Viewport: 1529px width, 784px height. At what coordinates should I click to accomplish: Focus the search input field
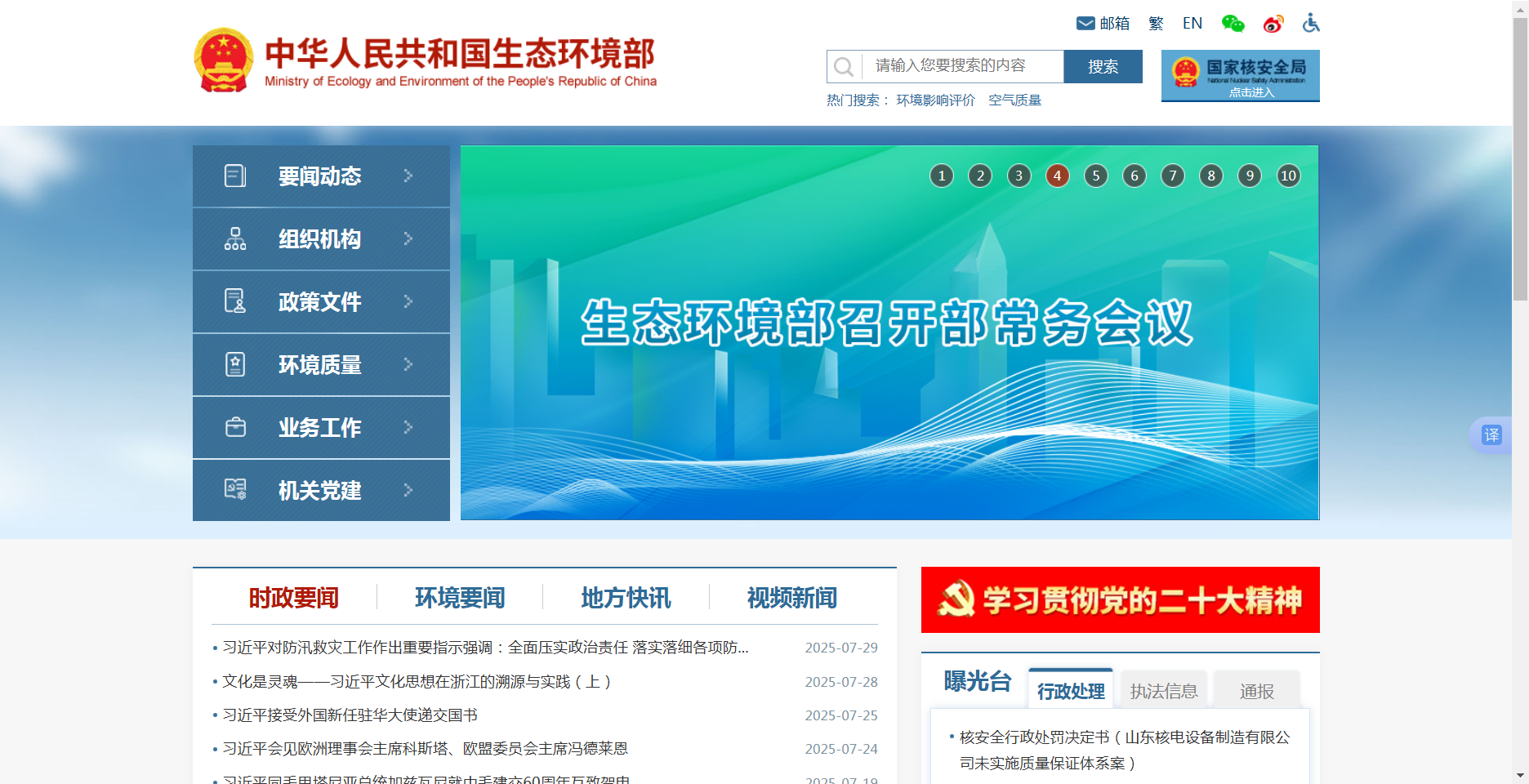pos(962,66)
